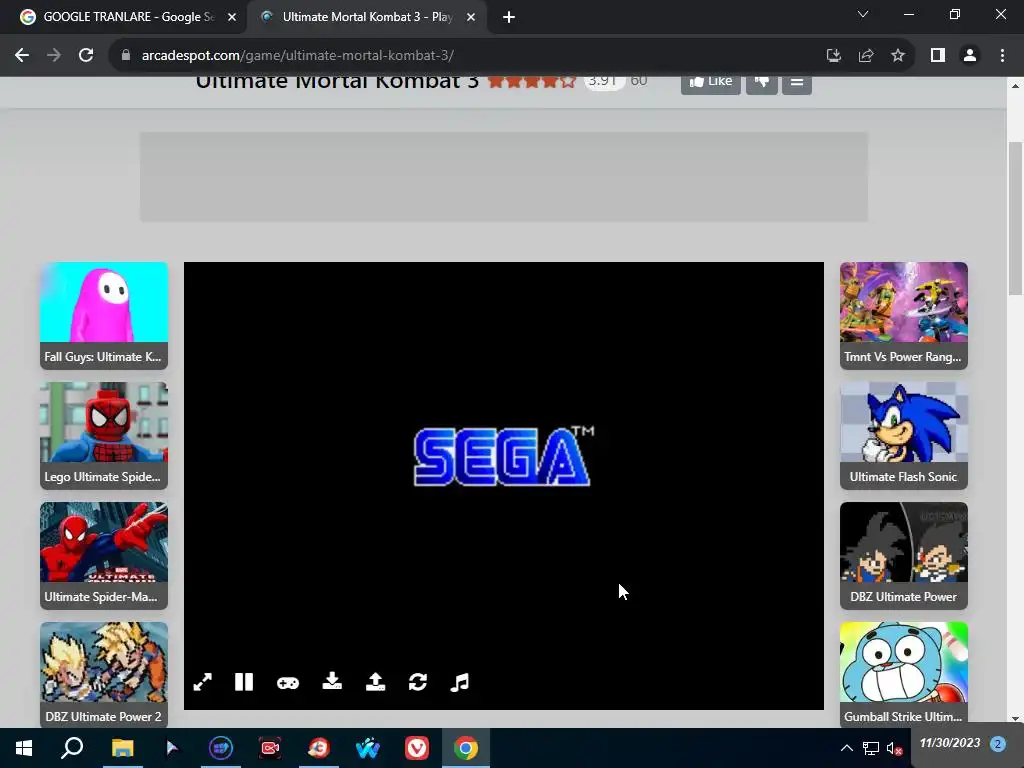This screenshot has height=768, width=1024.
Task: Click the page vertical scrollbar thumb
Action: point(1015,219)
